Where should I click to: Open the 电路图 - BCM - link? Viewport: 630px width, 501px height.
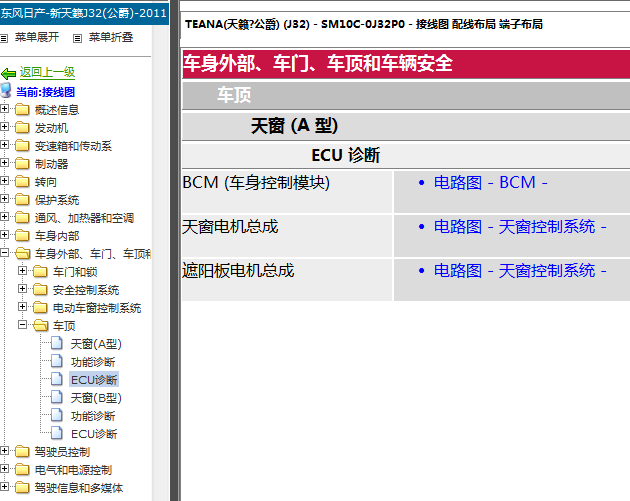(491, 182)
